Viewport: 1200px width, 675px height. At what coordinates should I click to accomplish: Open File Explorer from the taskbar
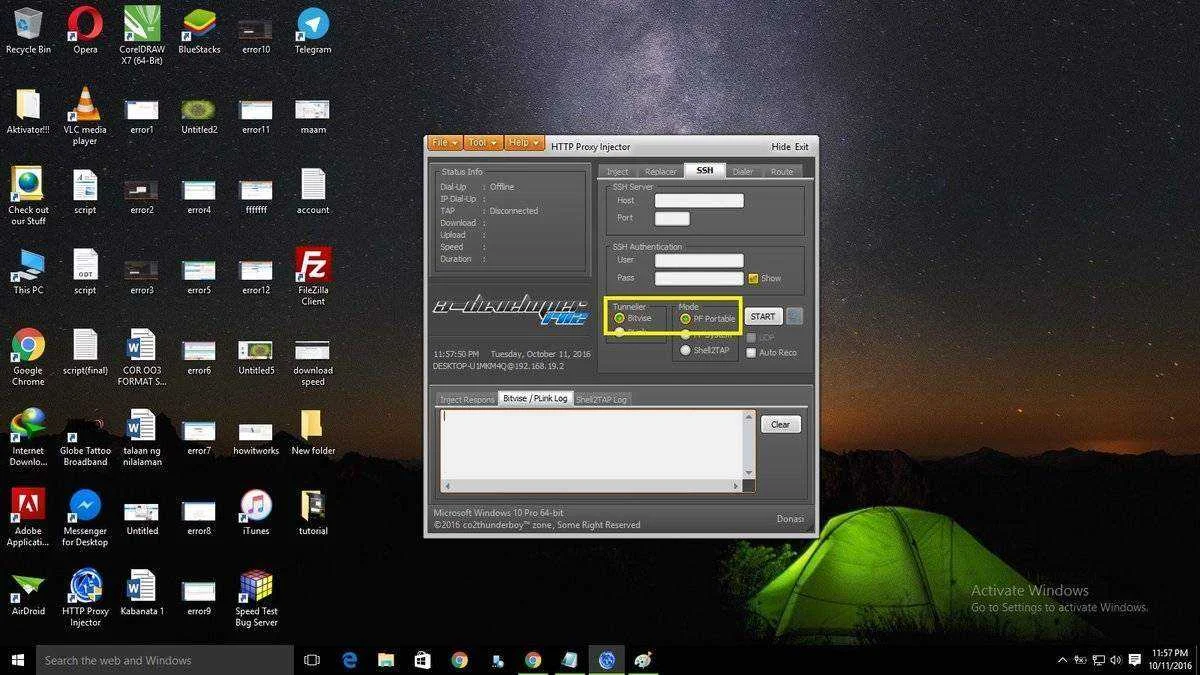(385, 660)
